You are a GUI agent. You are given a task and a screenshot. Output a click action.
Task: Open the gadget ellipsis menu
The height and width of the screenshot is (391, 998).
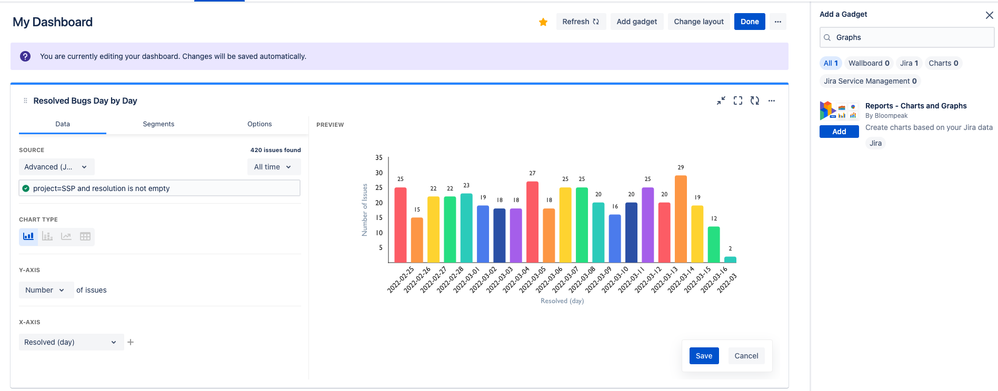point(771,101)
